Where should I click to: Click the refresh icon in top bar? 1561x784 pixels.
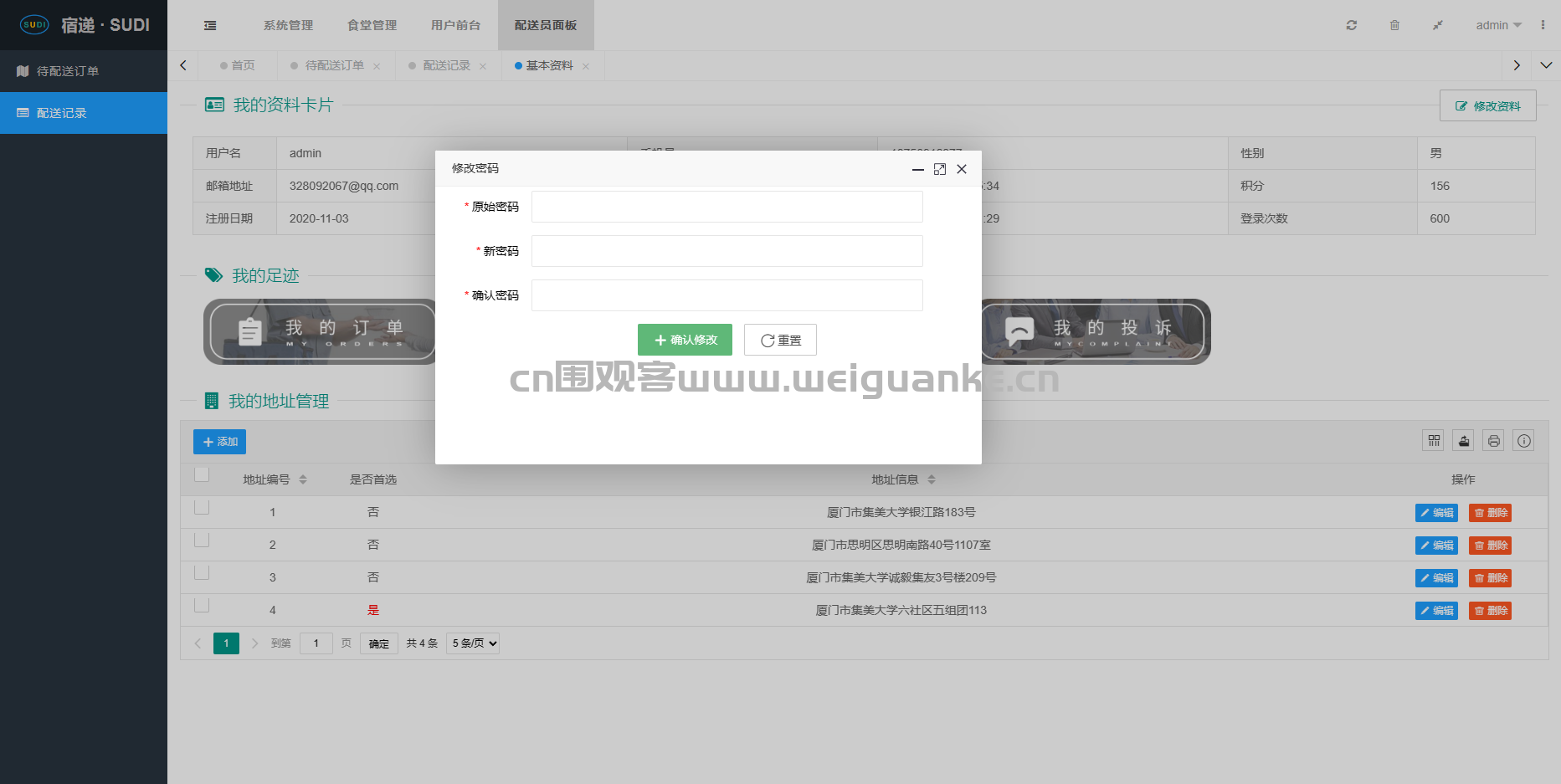point(1351,25)
